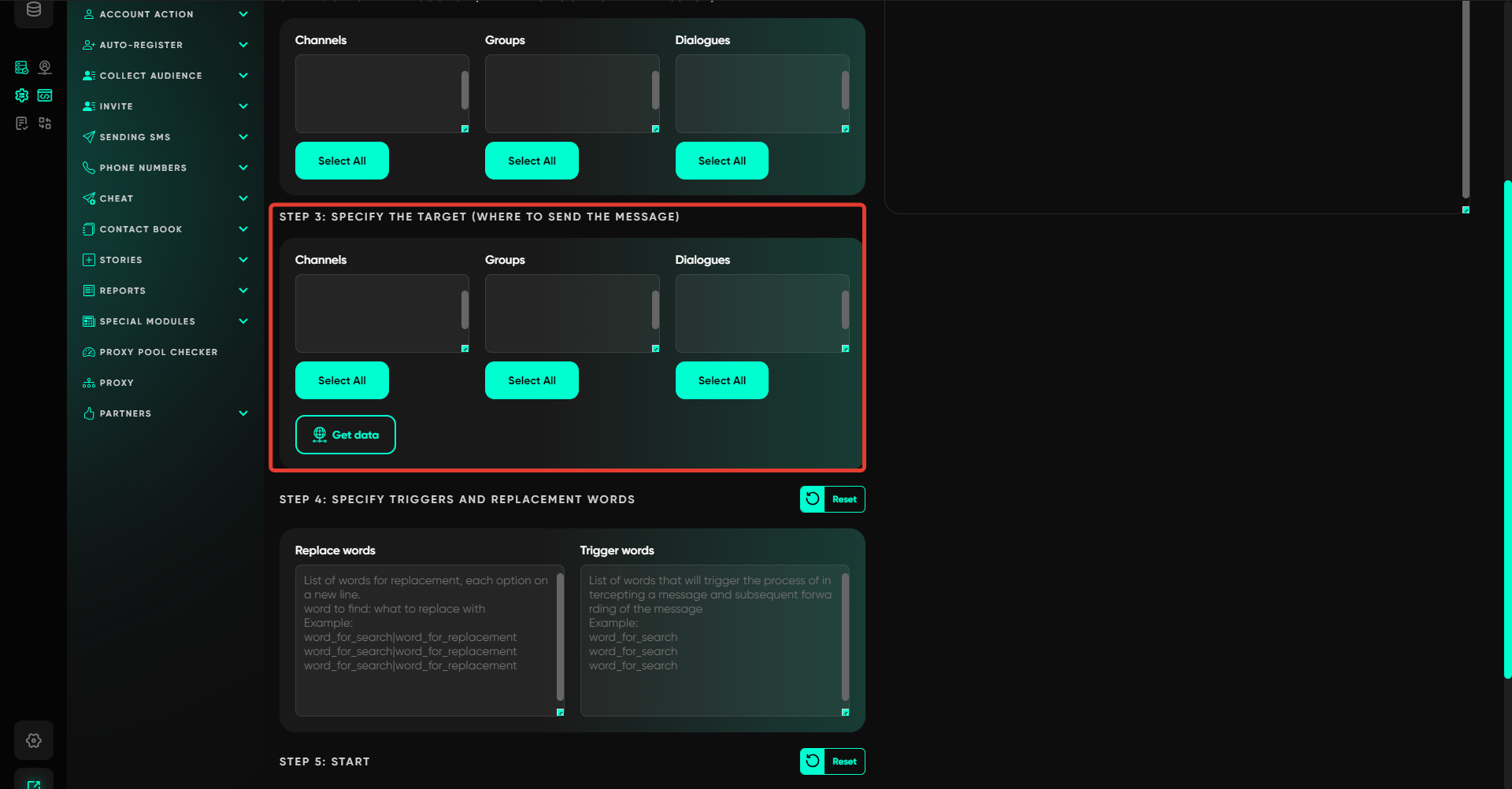Reset Step 4 triggers and replacement words
Image resolution: width=1512 pixels, height=789 pixels.
[832, 499]
